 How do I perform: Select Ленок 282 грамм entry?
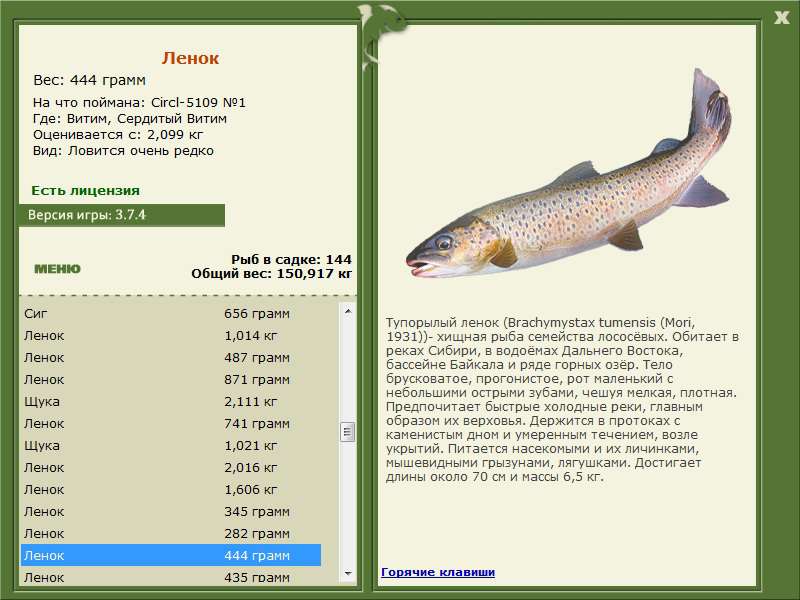point(170,533)
